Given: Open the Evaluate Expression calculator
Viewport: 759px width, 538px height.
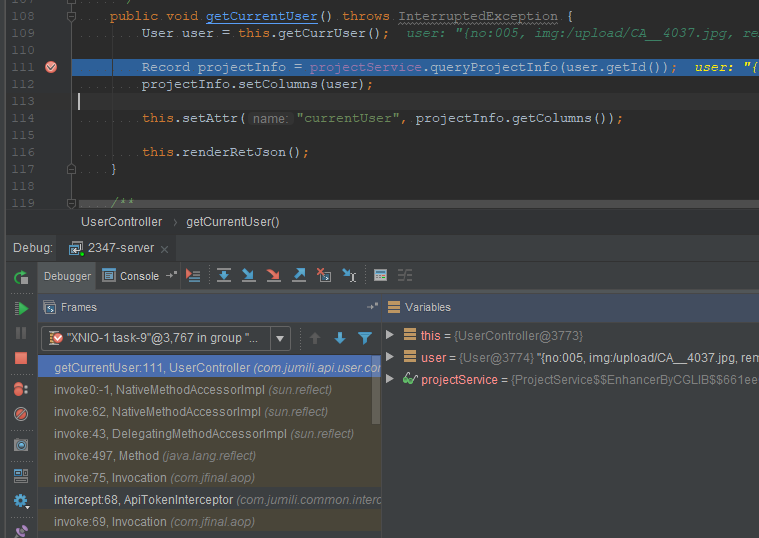Looking at the screenshot, I should click(380, 275).
